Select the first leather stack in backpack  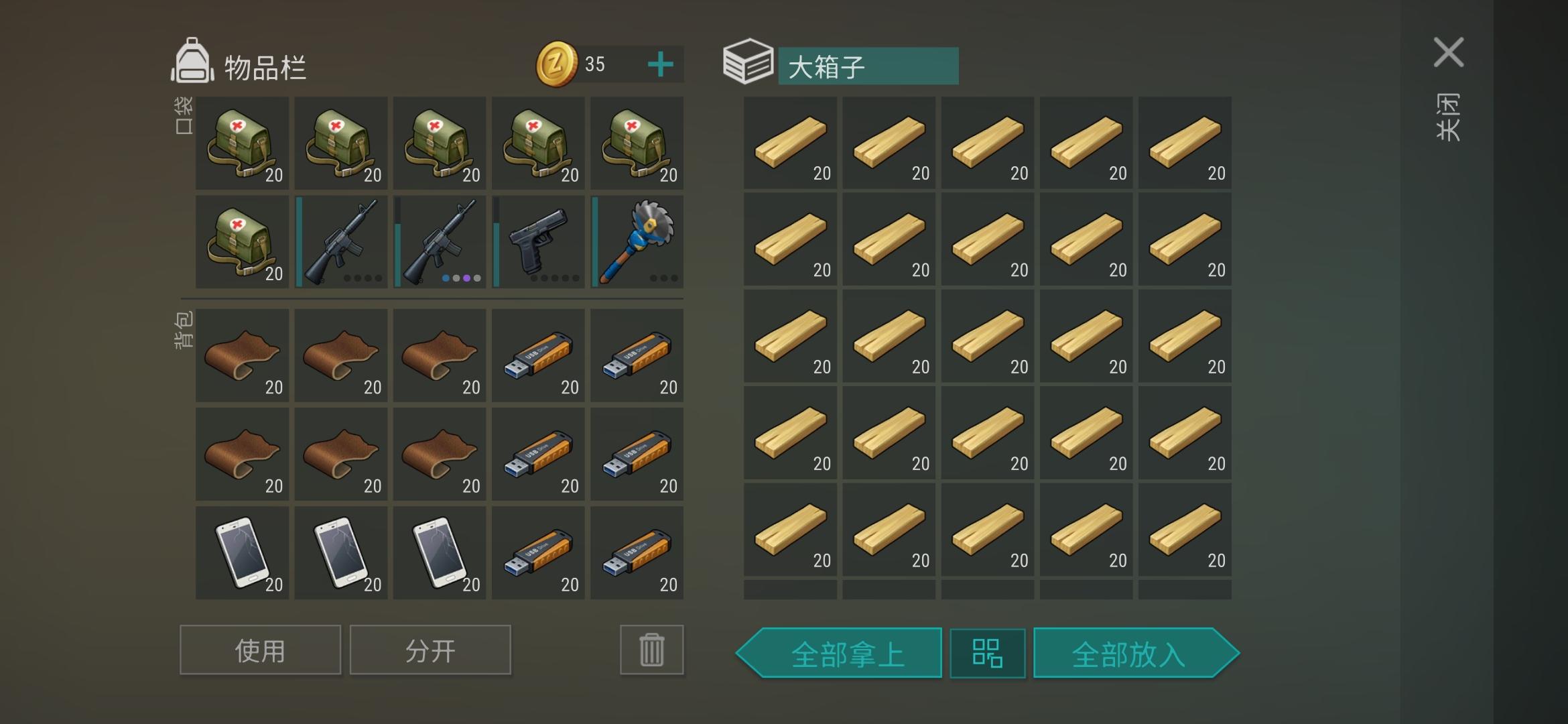point(242,355)
